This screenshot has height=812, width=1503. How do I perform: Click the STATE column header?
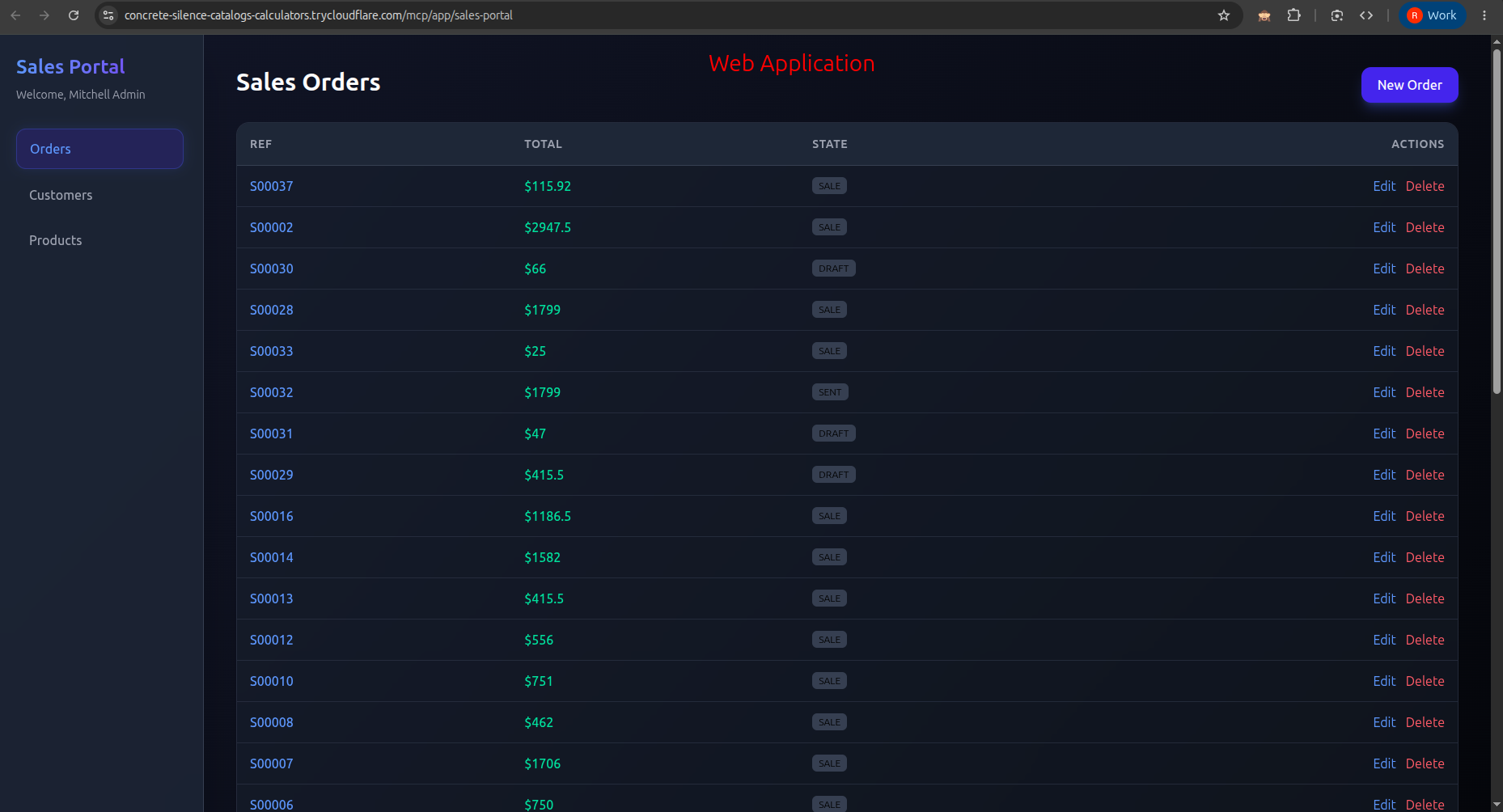point(830,144)
